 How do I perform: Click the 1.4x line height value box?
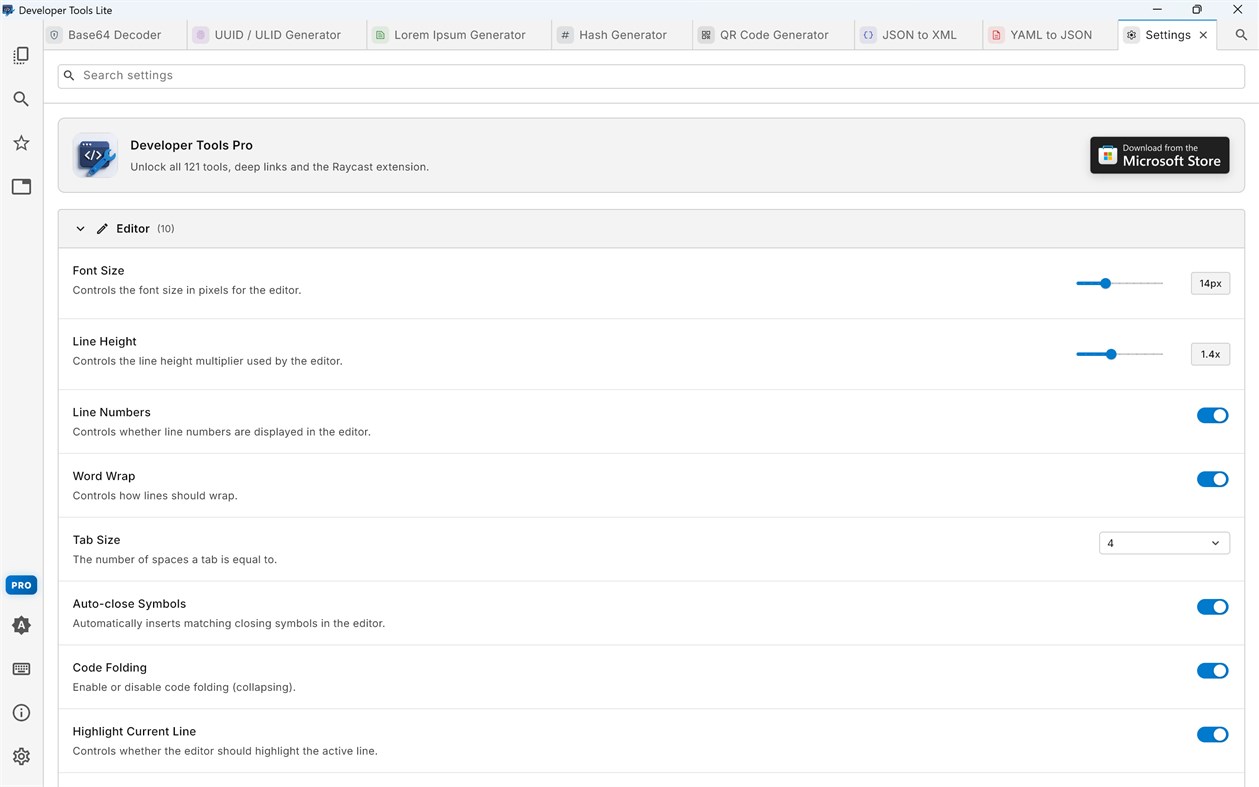1210,354
